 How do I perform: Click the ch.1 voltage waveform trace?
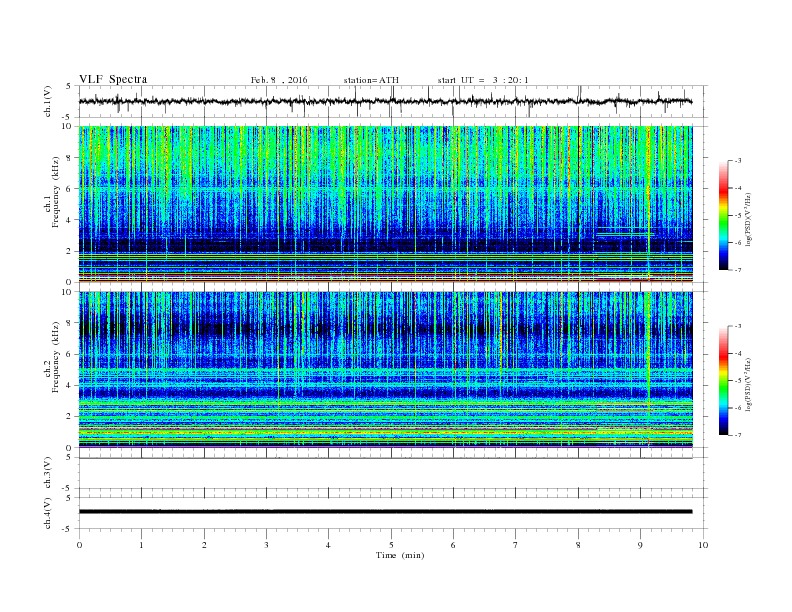(x=385, y=101)
